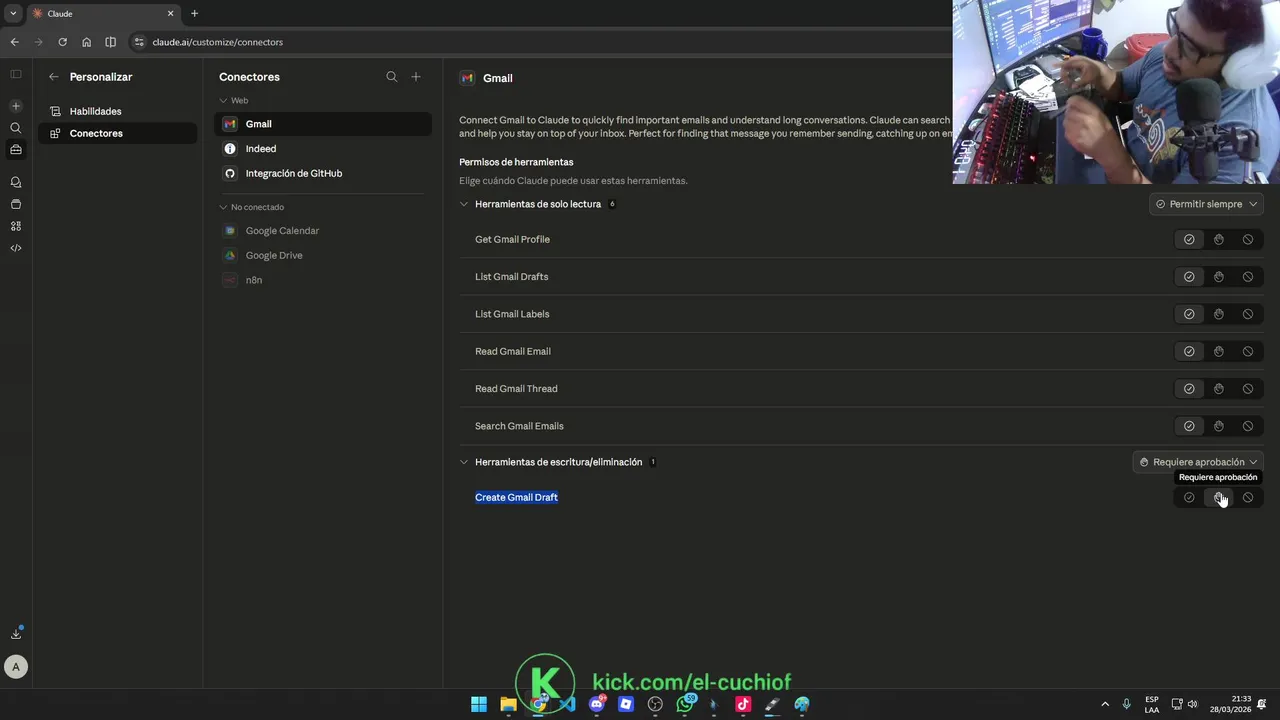Open a new browser tab
The height and width of the screenshot is (720, 1280).
click(194, 14)
